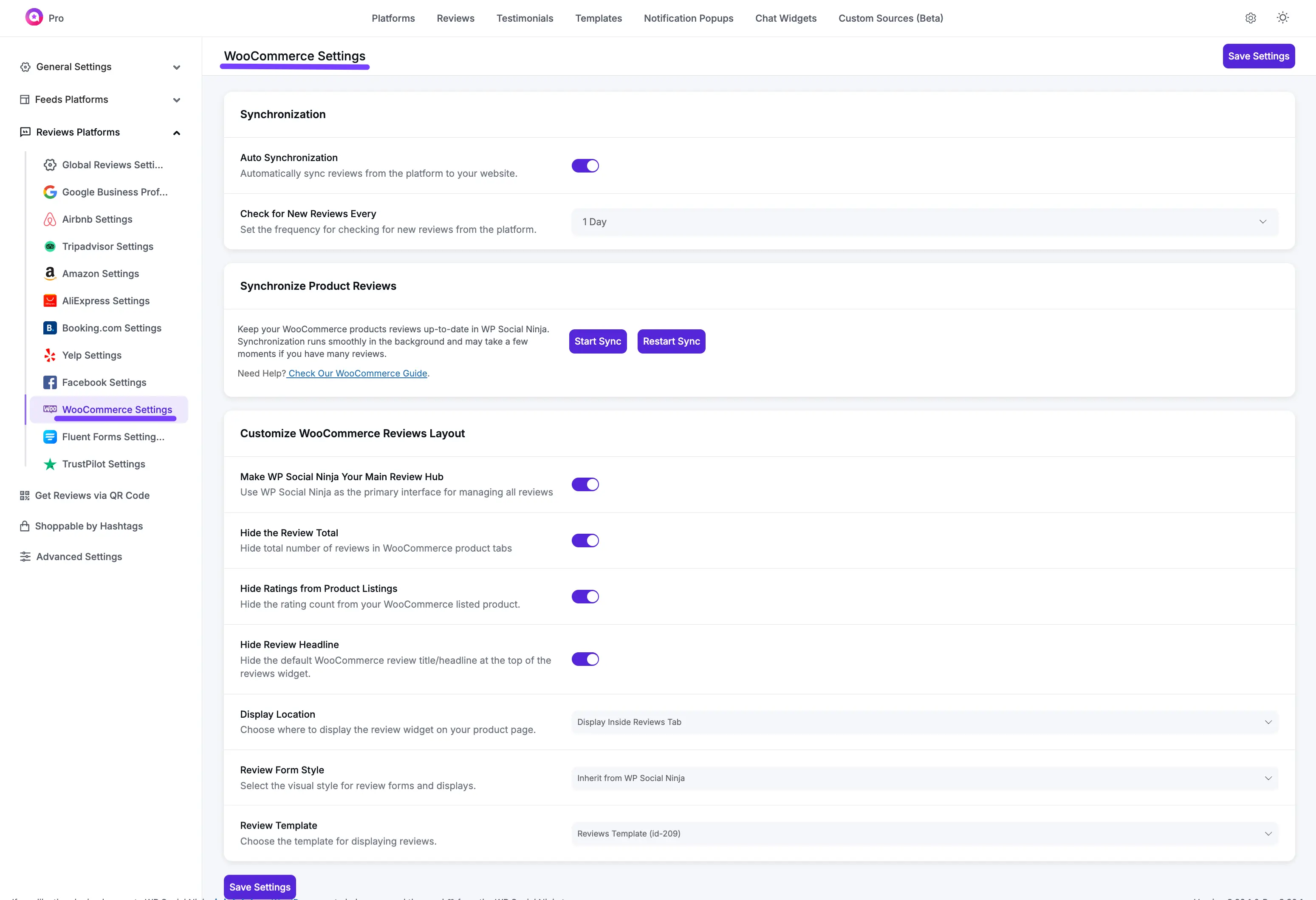Open the settings gear in top bar
This screenshot has width=1316, height=900.
tap(1250, 17)
